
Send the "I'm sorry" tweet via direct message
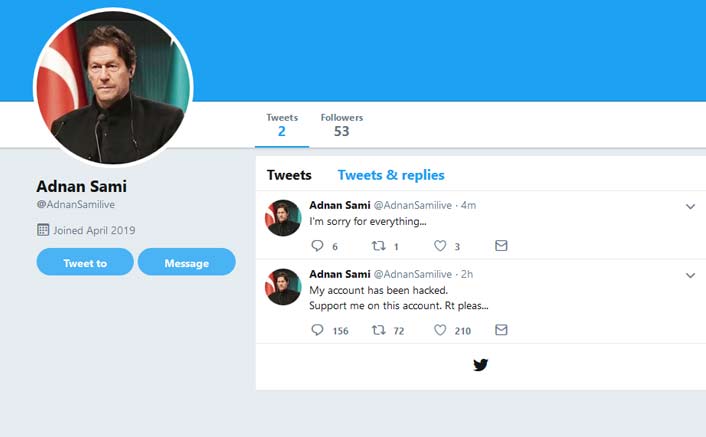coord(501,246)
